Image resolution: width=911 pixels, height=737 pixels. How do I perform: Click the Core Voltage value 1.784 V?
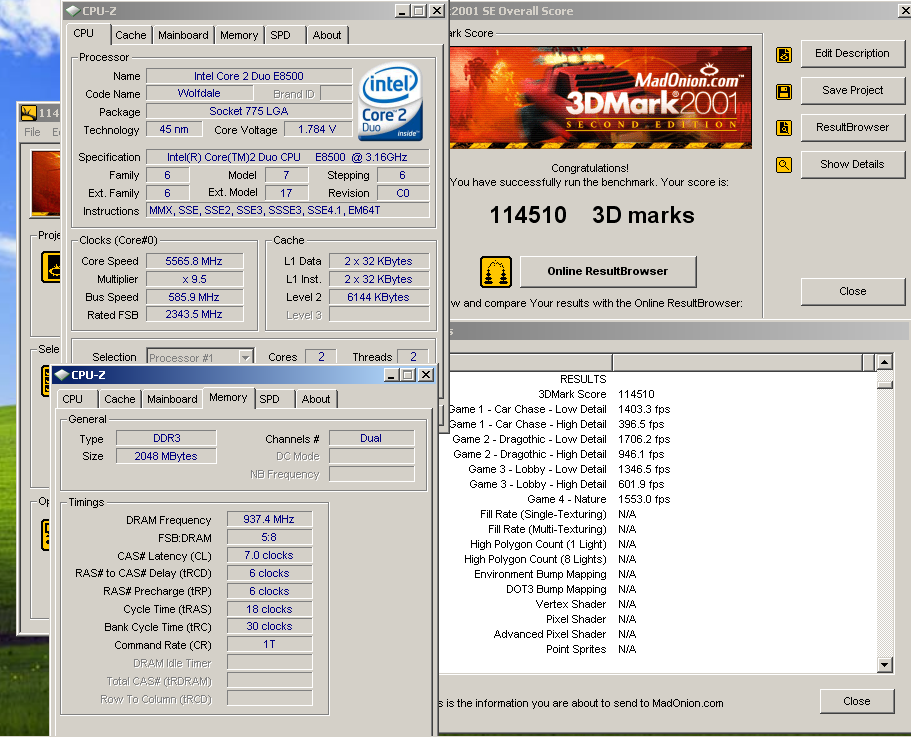[317, 129]
